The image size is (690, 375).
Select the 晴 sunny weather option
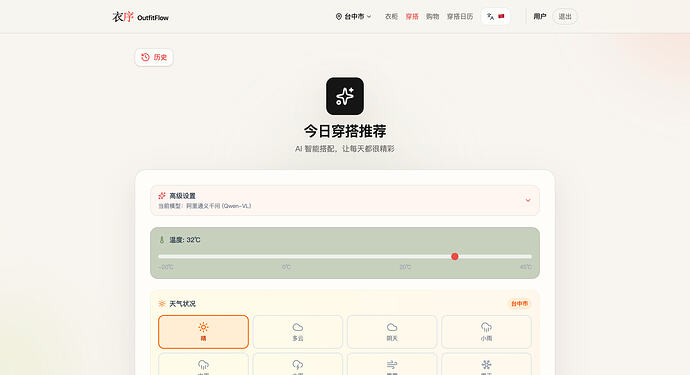(x=203, y=332)
